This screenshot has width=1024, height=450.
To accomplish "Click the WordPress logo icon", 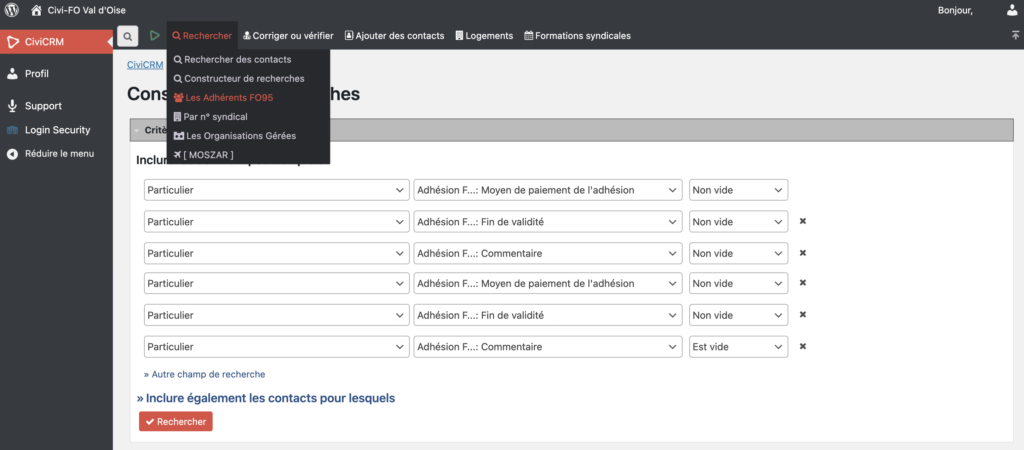I will (12, 10).
